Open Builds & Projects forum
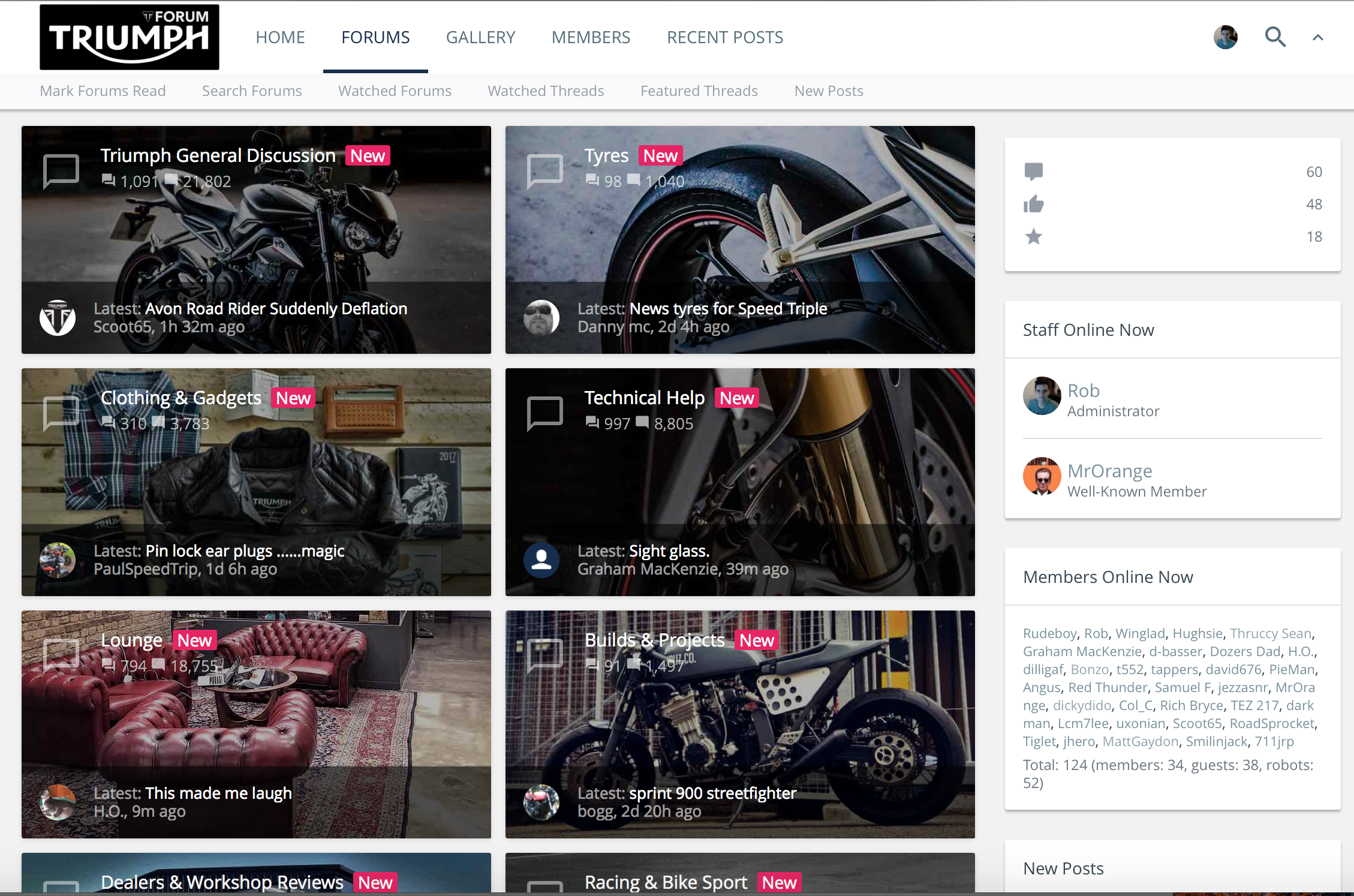Image resolution: width=1354 pixels, height=896 pixels. pyautogui.click(x=655, y=640)
